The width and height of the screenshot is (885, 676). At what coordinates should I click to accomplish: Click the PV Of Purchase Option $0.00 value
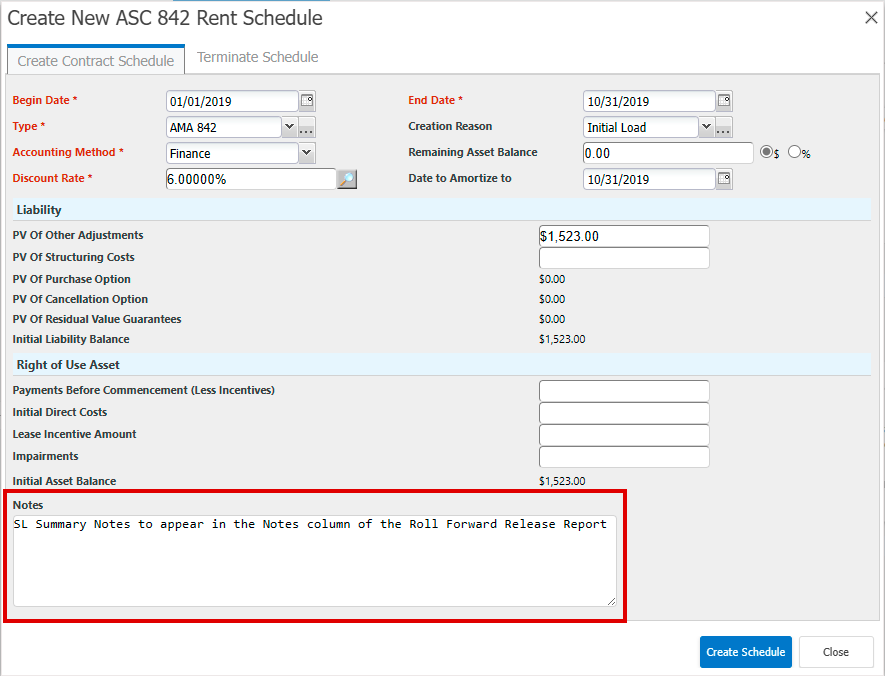[552, 279]
